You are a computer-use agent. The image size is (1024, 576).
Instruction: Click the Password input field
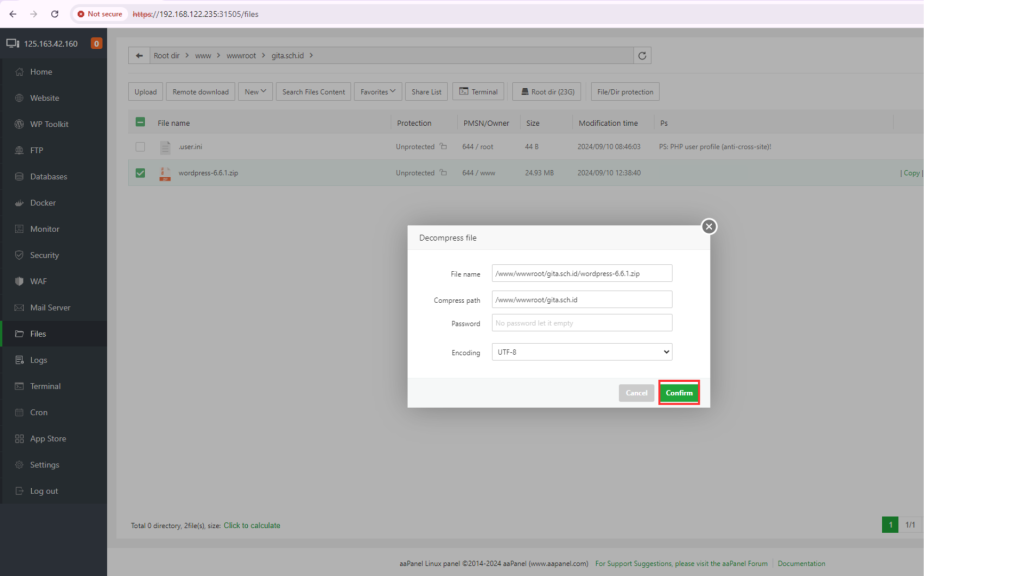pos(582,323)
